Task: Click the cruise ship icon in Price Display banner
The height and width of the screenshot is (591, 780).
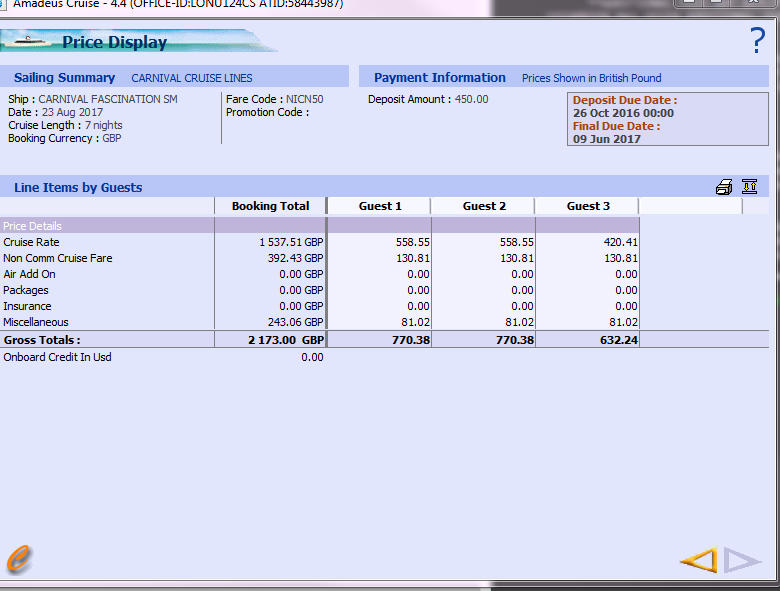Action: [30, 41]
